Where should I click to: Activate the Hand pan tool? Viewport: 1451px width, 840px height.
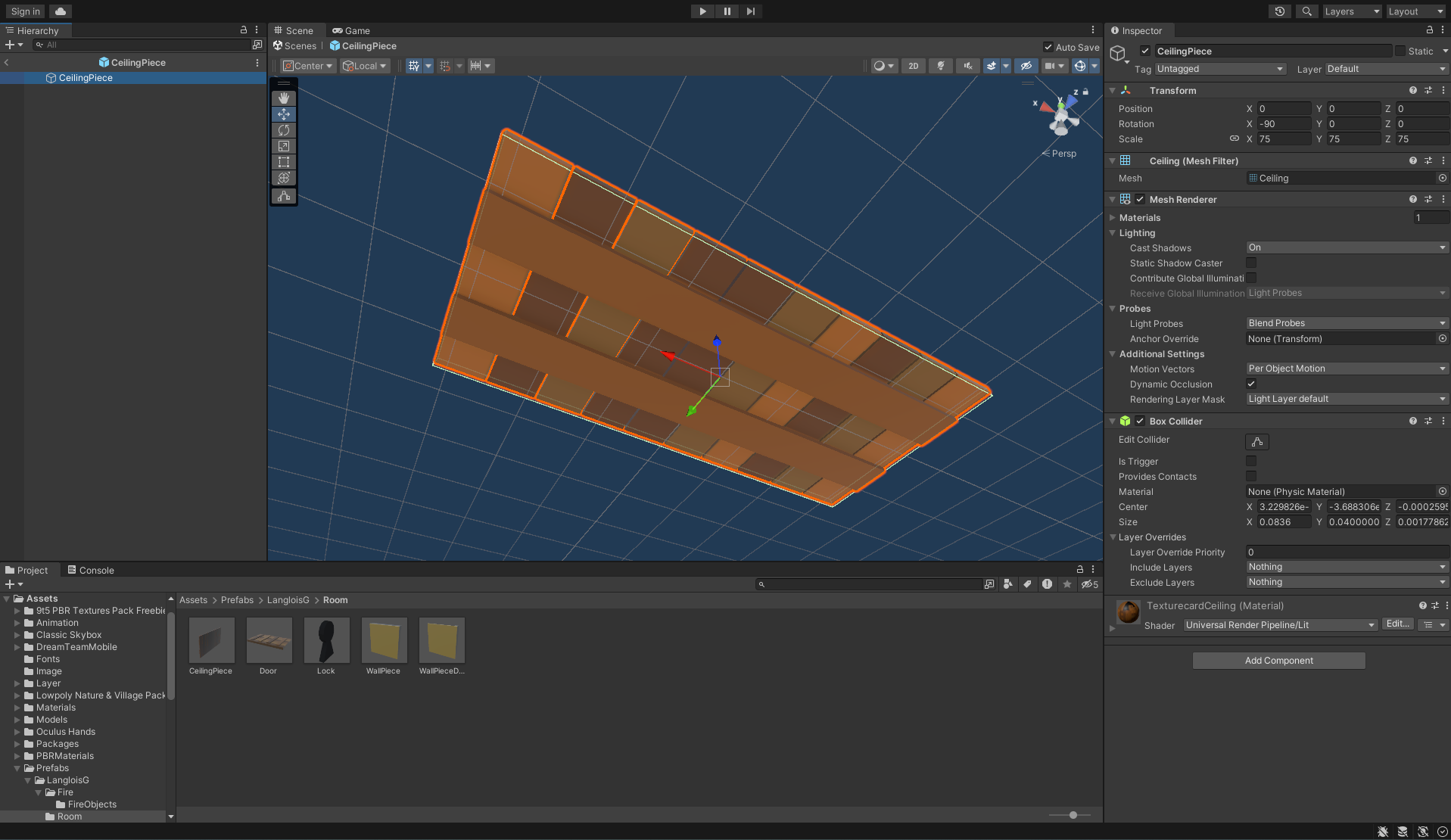(283, 98)
